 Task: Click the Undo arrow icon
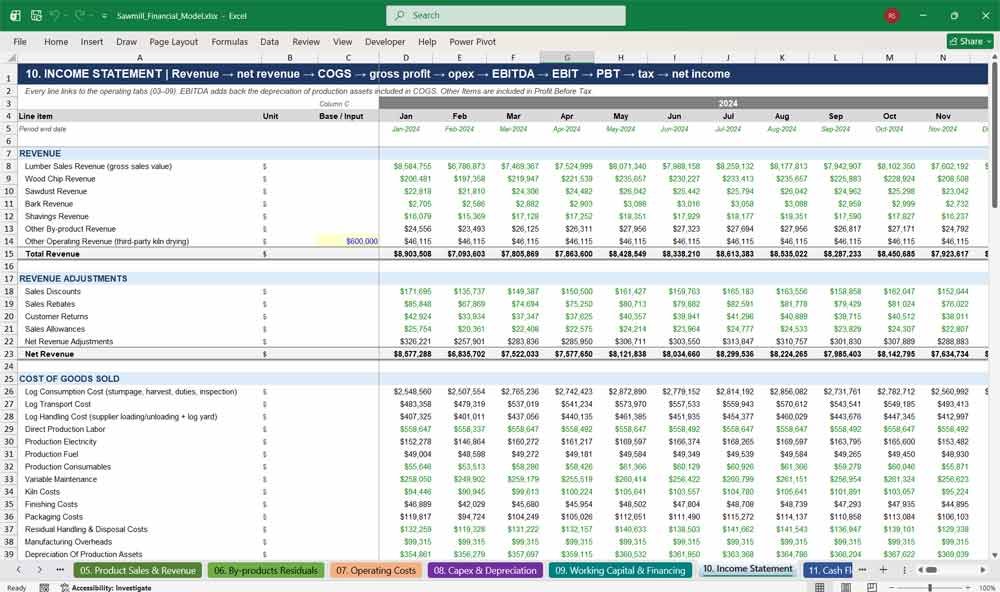point(56,15)
